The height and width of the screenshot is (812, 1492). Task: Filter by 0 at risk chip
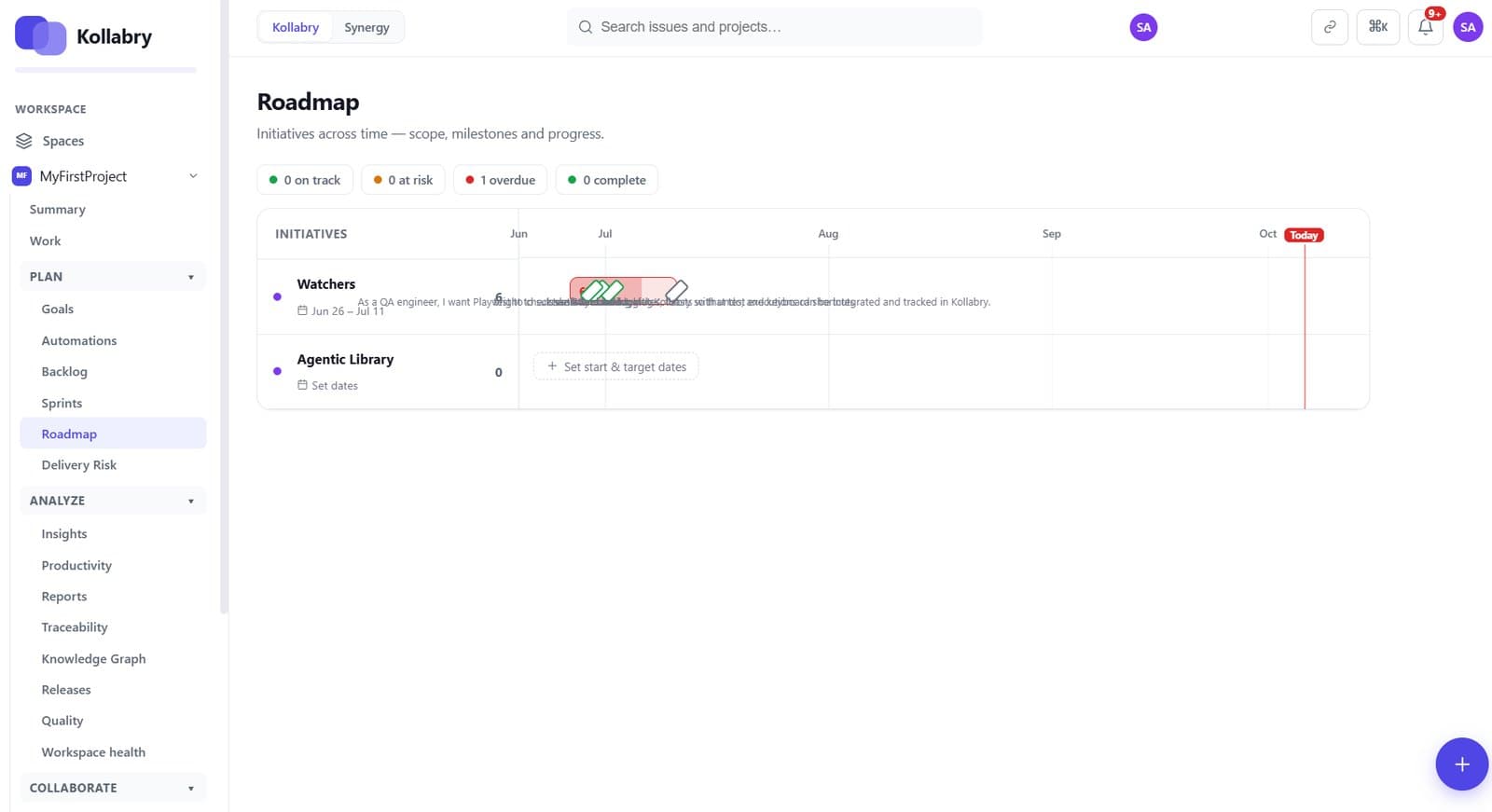(403, 180)
